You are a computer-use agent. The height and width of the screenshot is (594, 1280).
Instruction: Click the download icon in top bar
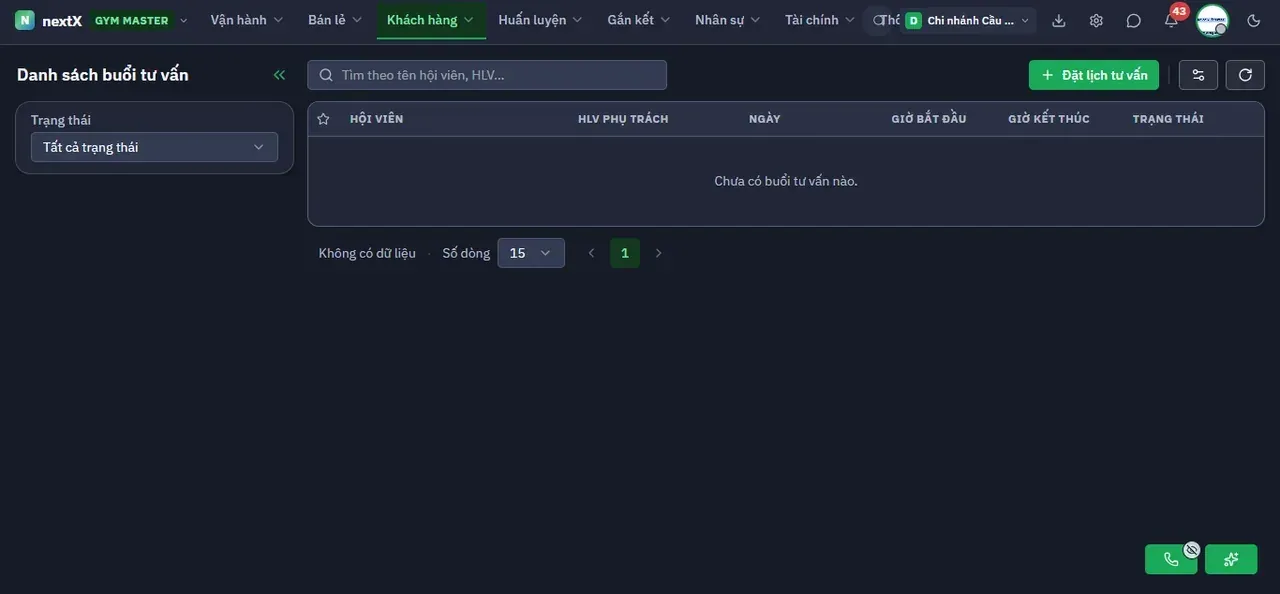click(1059, 20)
